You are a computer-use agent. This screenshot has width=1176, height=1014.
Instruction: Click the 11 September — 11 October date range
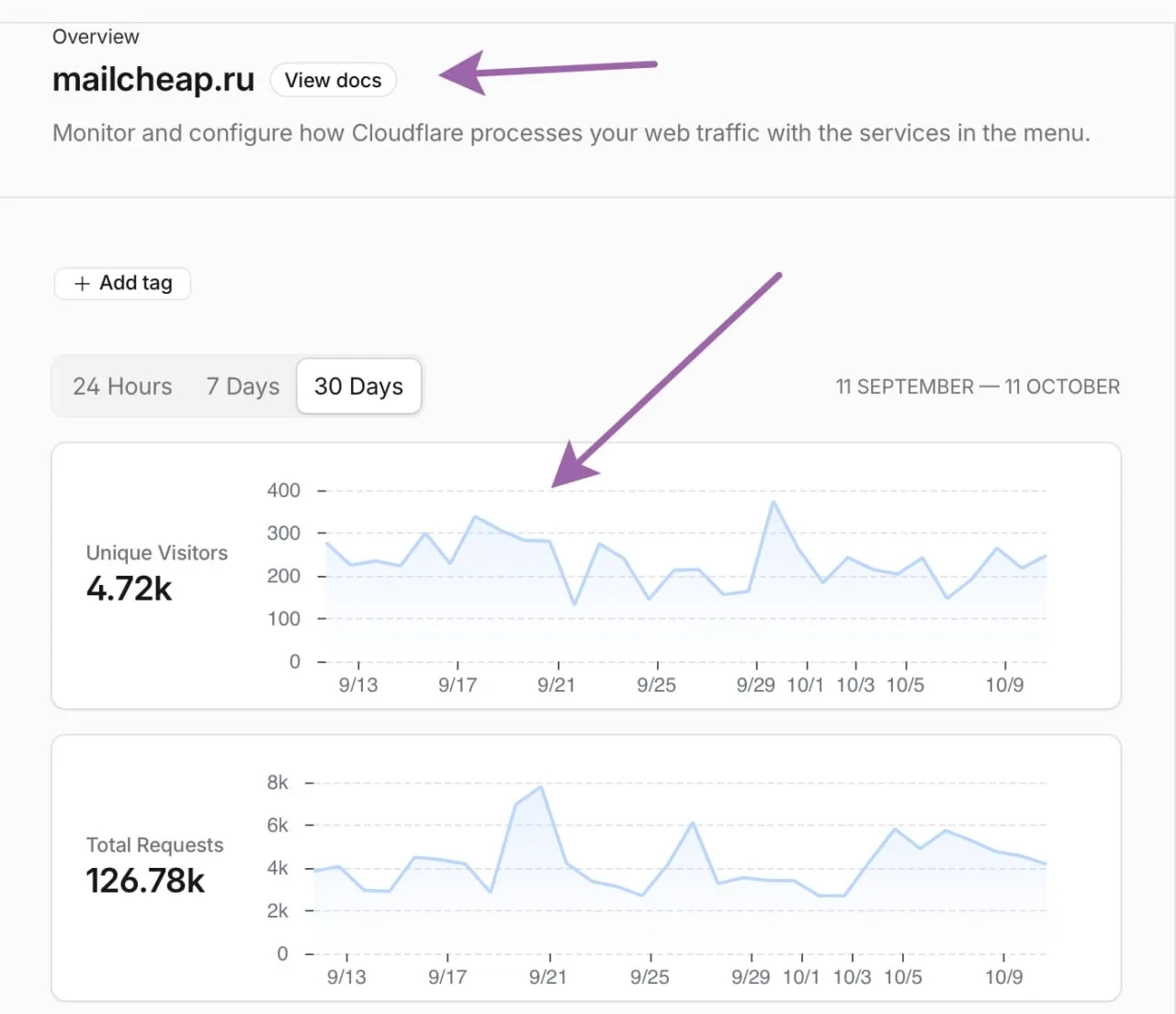pos(978,387)
